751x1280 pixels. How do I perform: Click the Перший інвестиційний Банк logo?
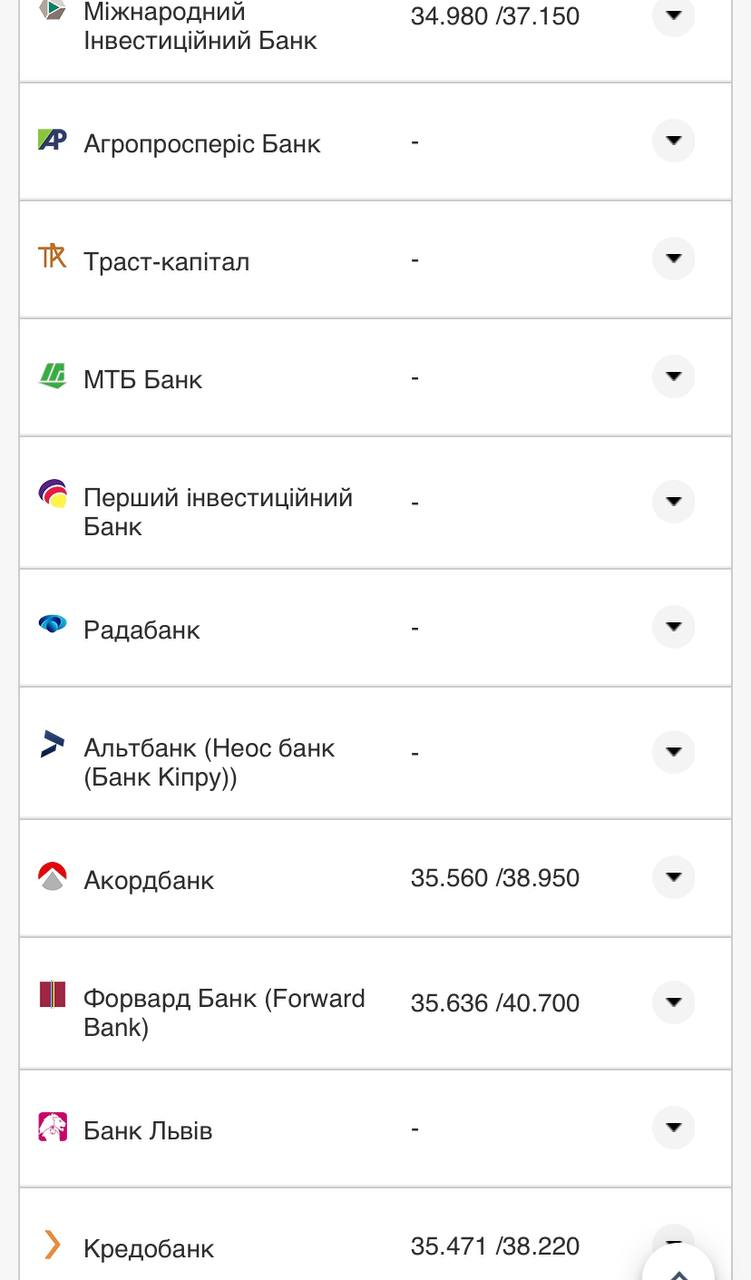tap(52, 494)
